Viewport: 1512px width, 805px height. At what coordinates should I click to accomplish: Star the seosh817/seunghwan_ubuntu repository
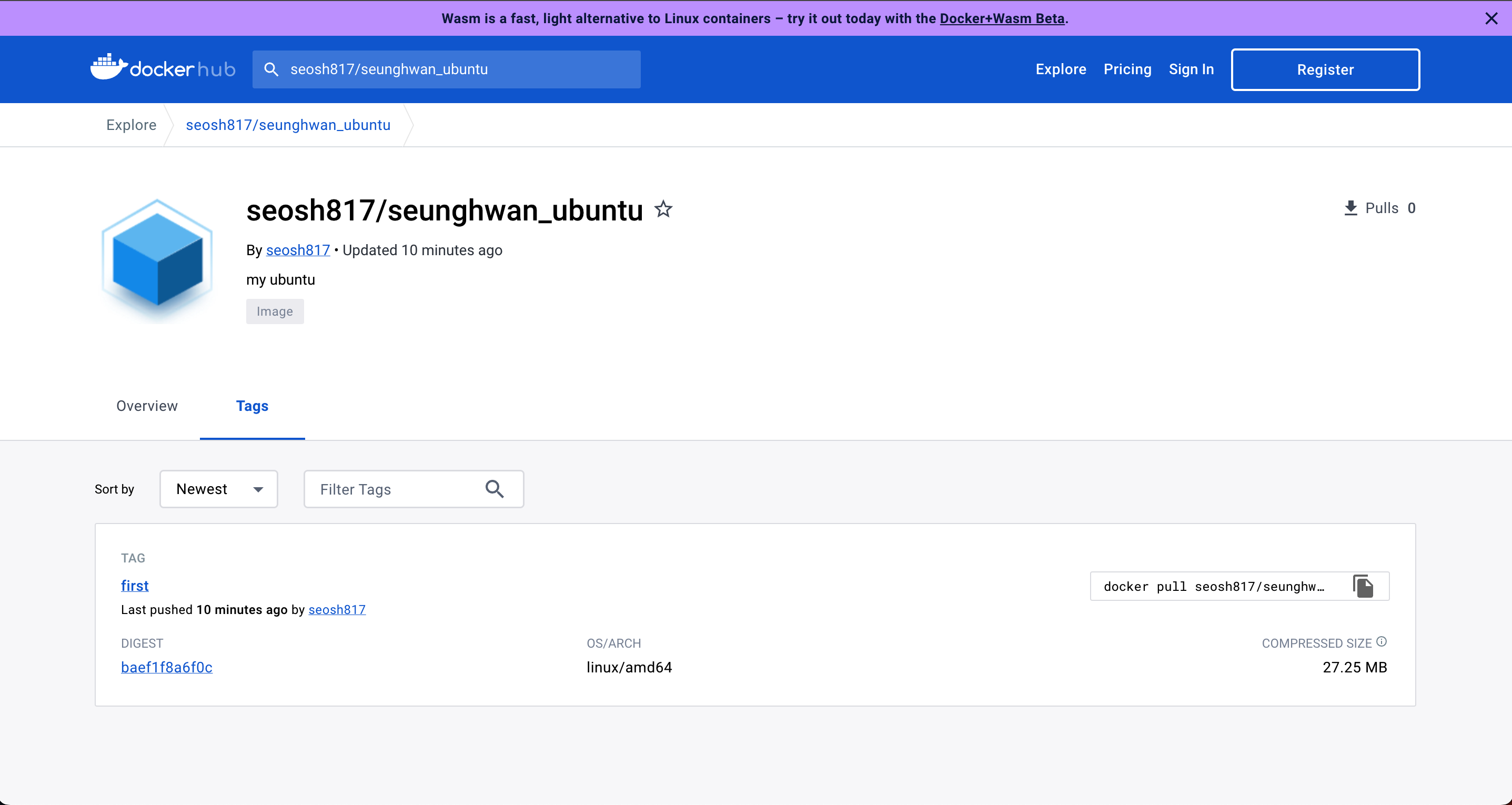coord(663,209)
